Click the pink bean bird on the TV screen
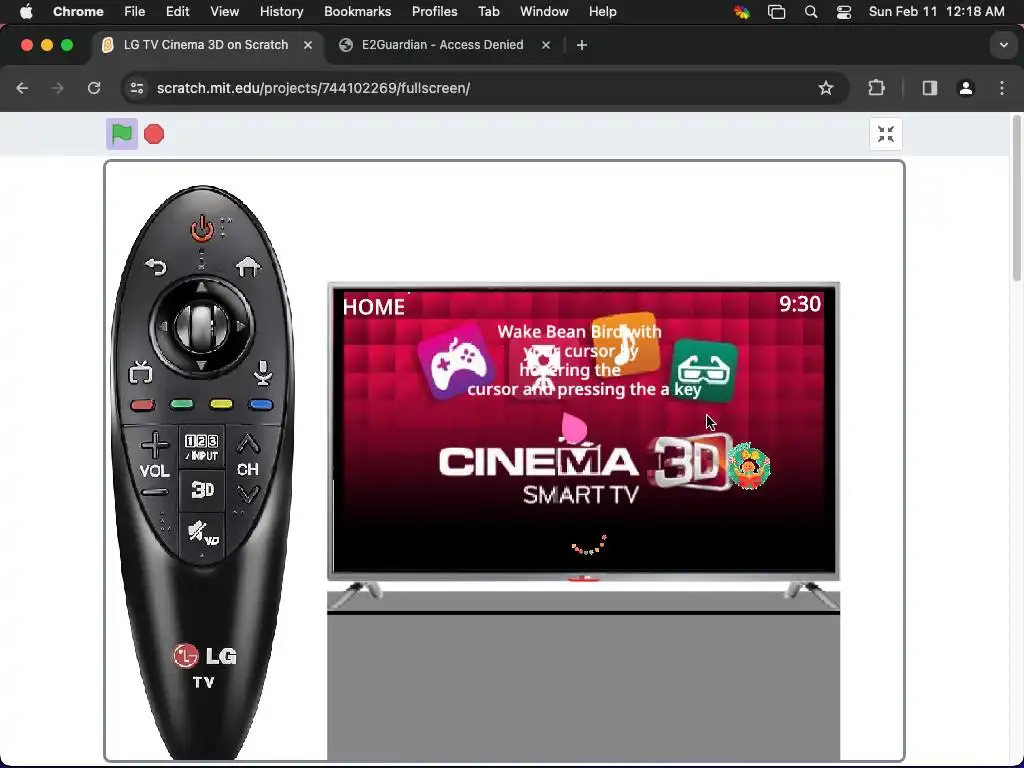Screen dimensions: 1024x768 pyautogui.click(x=573, y=428)
